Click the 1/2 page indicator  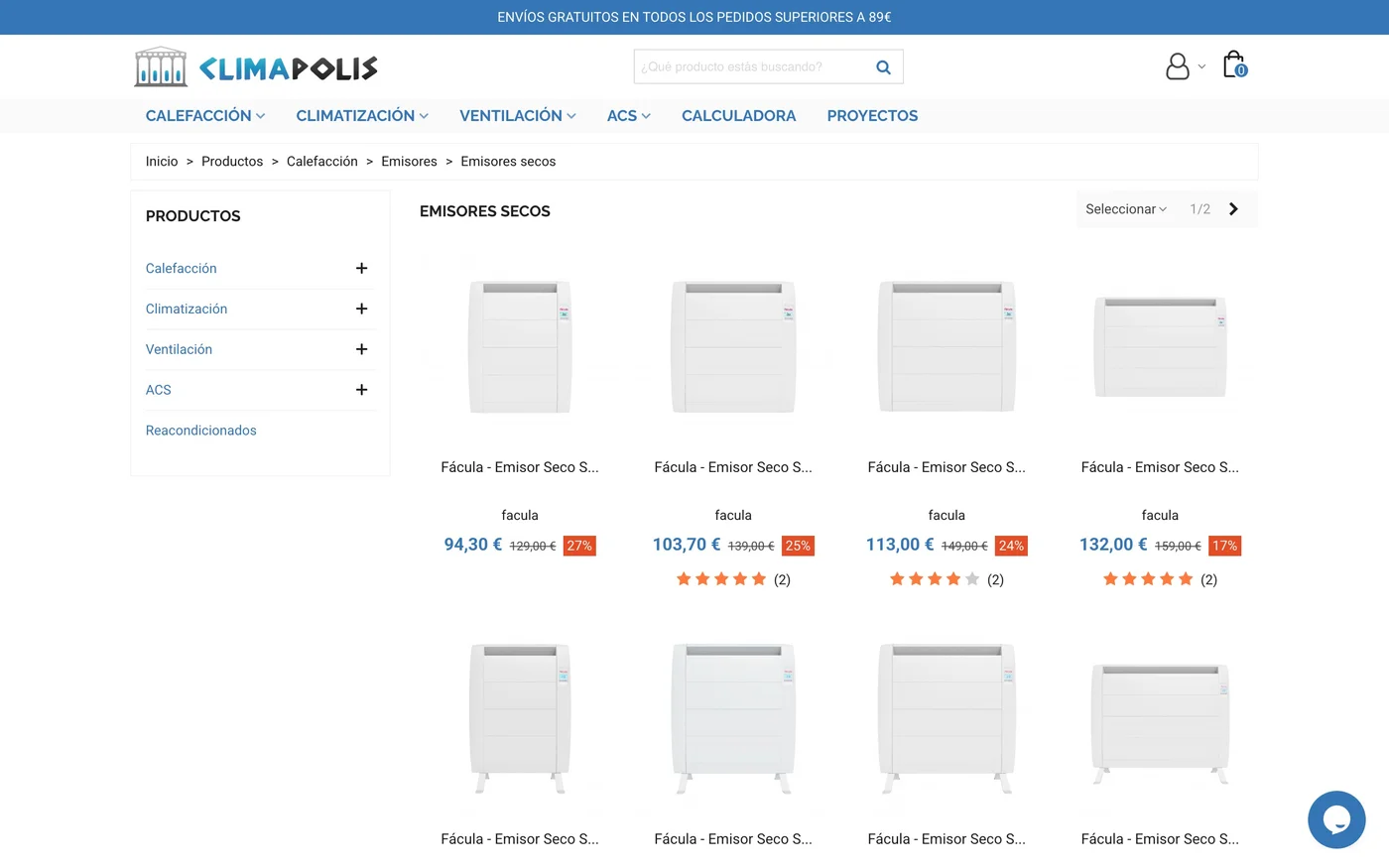[x=1200, y=209]
